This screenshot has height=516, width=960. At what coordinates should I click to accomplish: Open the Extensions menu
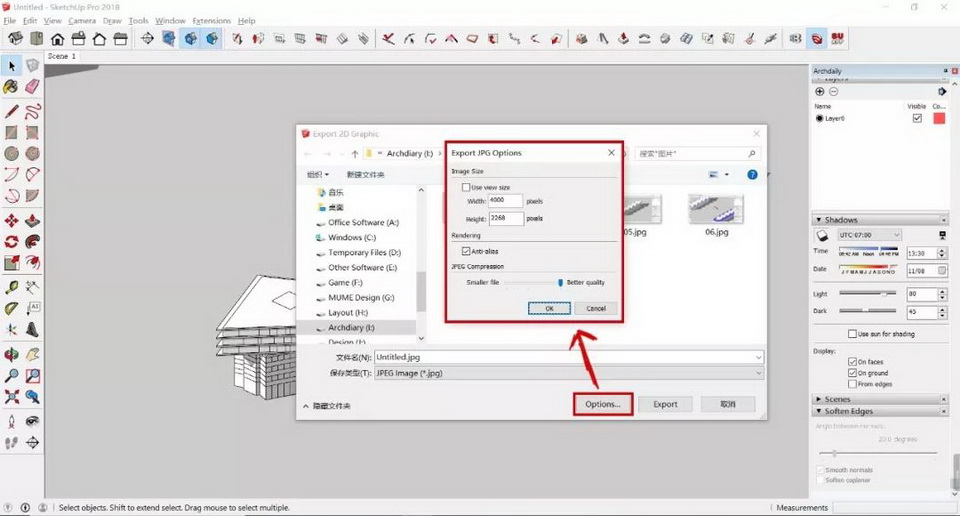pyautogui.click(x=211, y=20)
